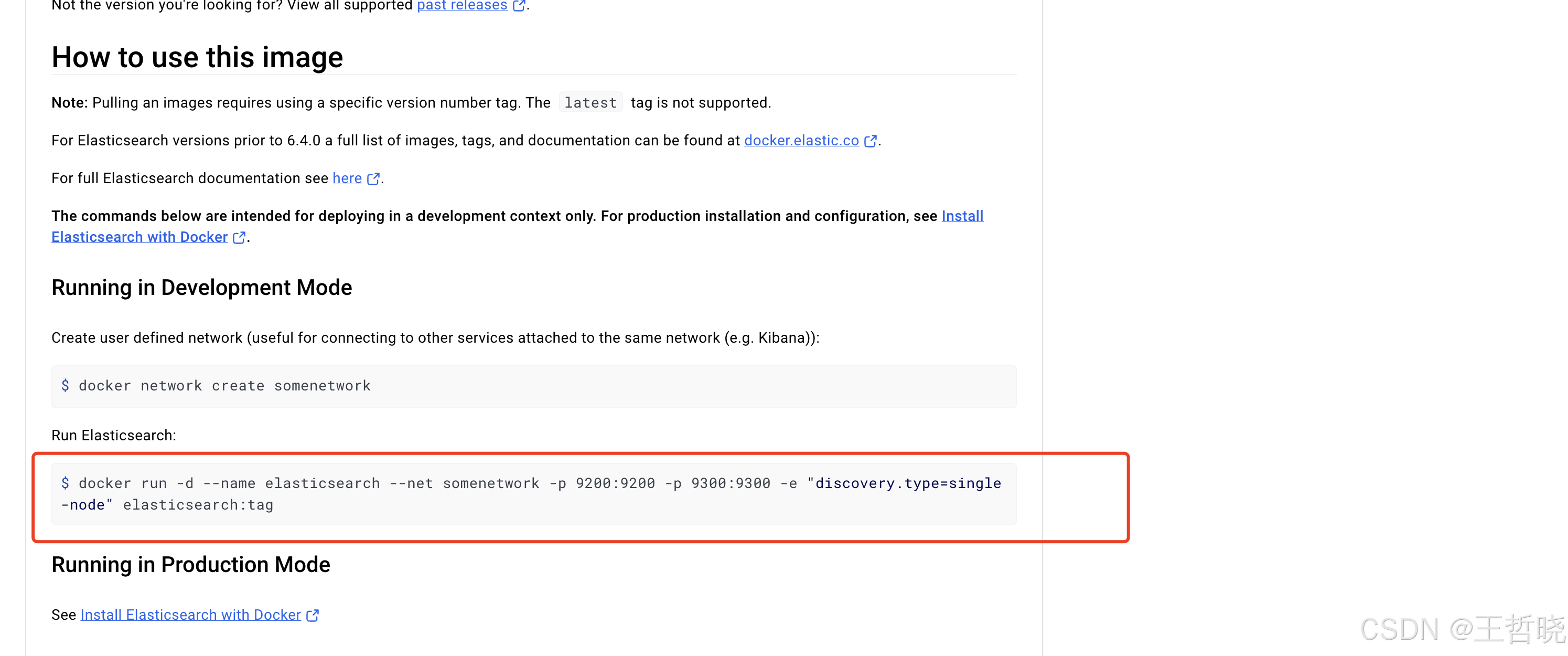Click the inline 'latest' code tag
This screenshot has height=656, width=1568.
[590, 103]
